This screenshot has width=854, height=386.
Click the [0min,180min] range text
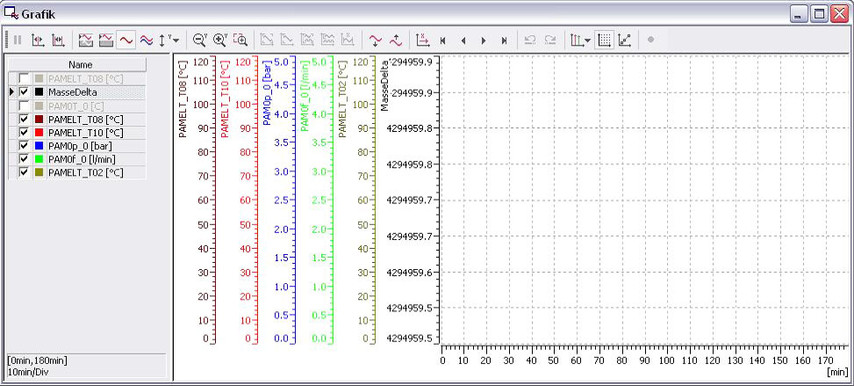point(38,361)
